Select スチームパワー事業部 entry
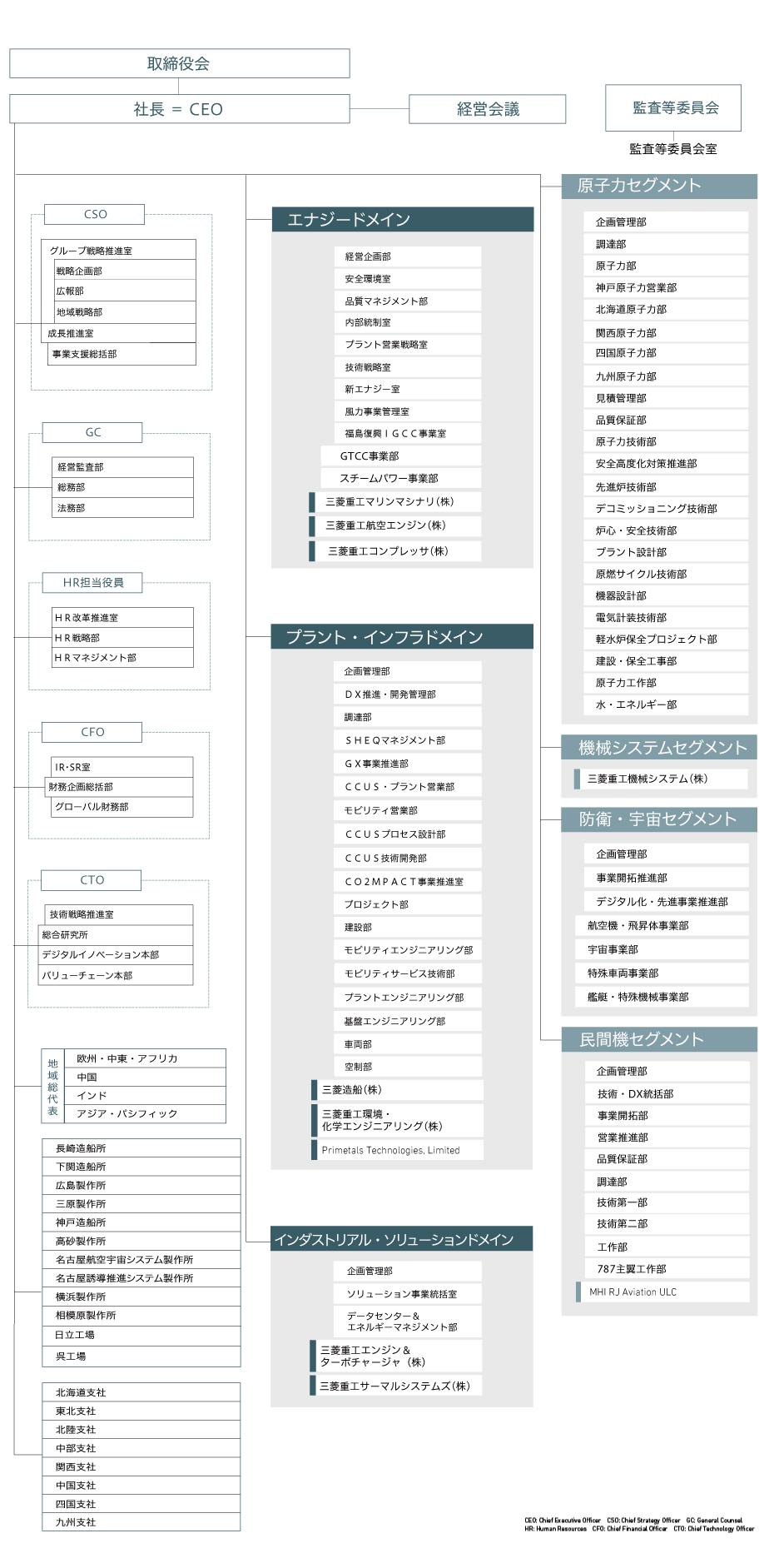 [401, 478]
